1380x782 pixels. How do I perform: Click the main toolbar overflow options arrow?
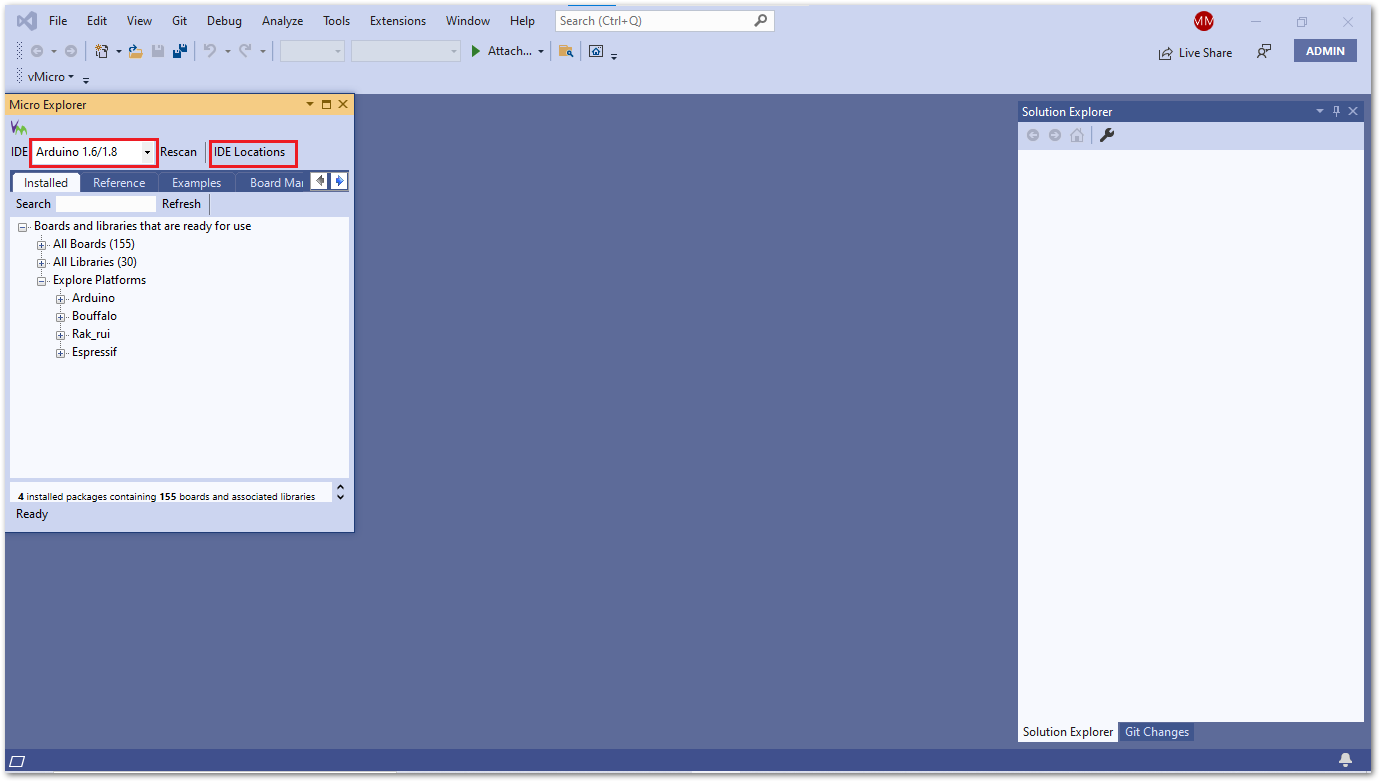tap(614, 55)
